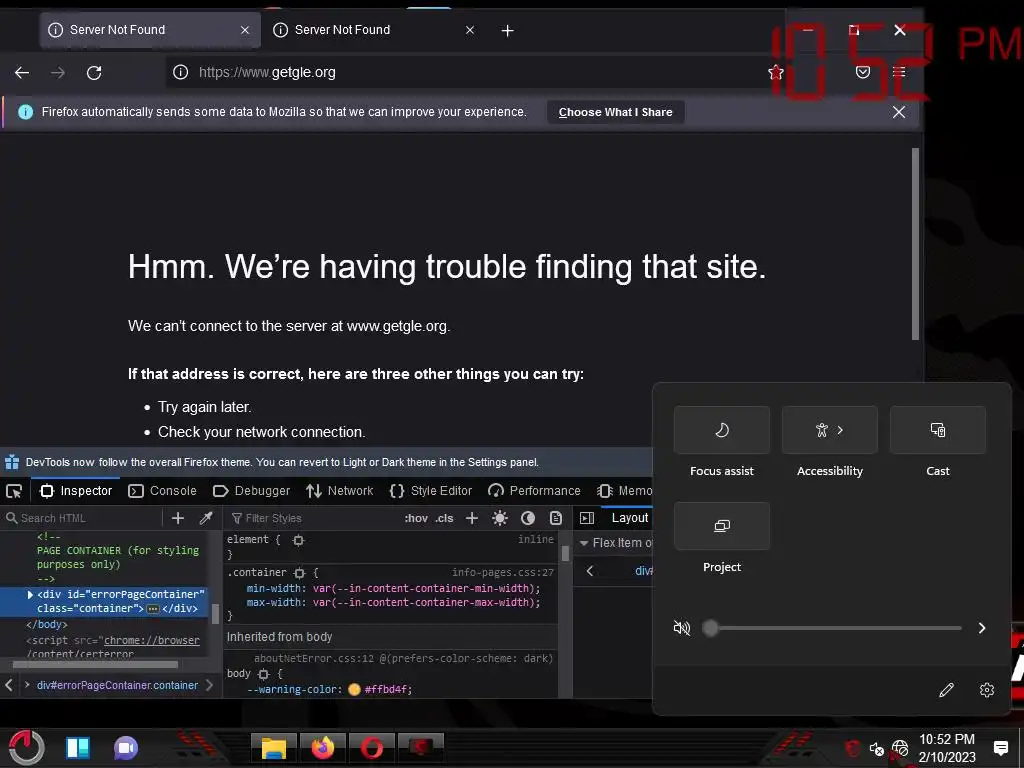Reload the current page

[x=94, y=72]
